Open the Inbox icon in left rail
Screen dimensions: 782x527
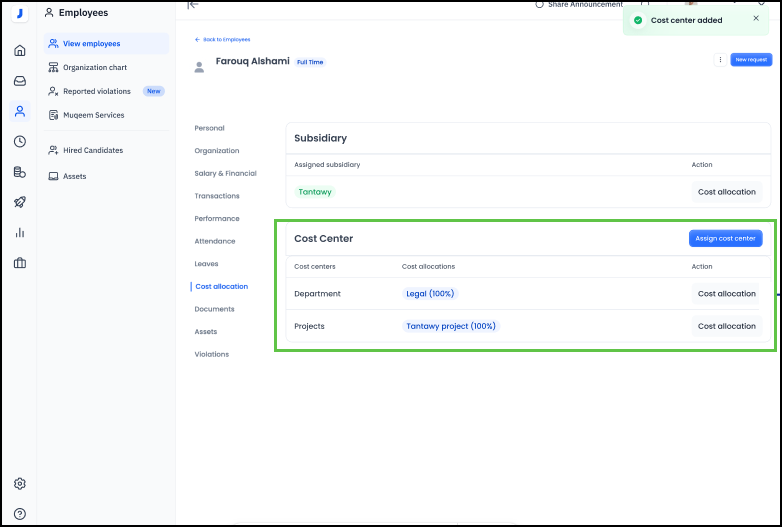20,81
